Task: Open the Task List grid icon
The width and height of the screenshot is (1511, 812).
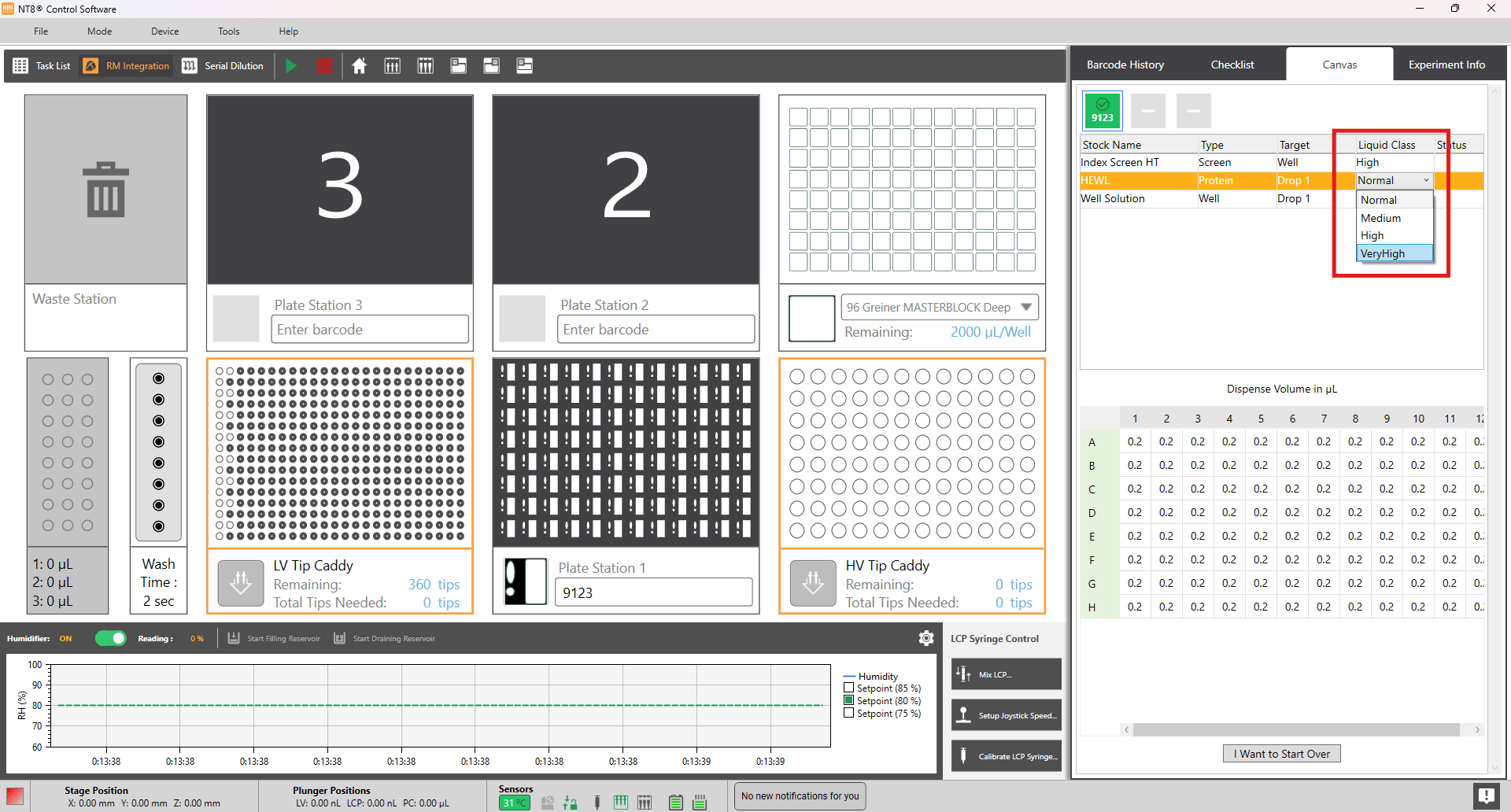Action: click(20, 66)
